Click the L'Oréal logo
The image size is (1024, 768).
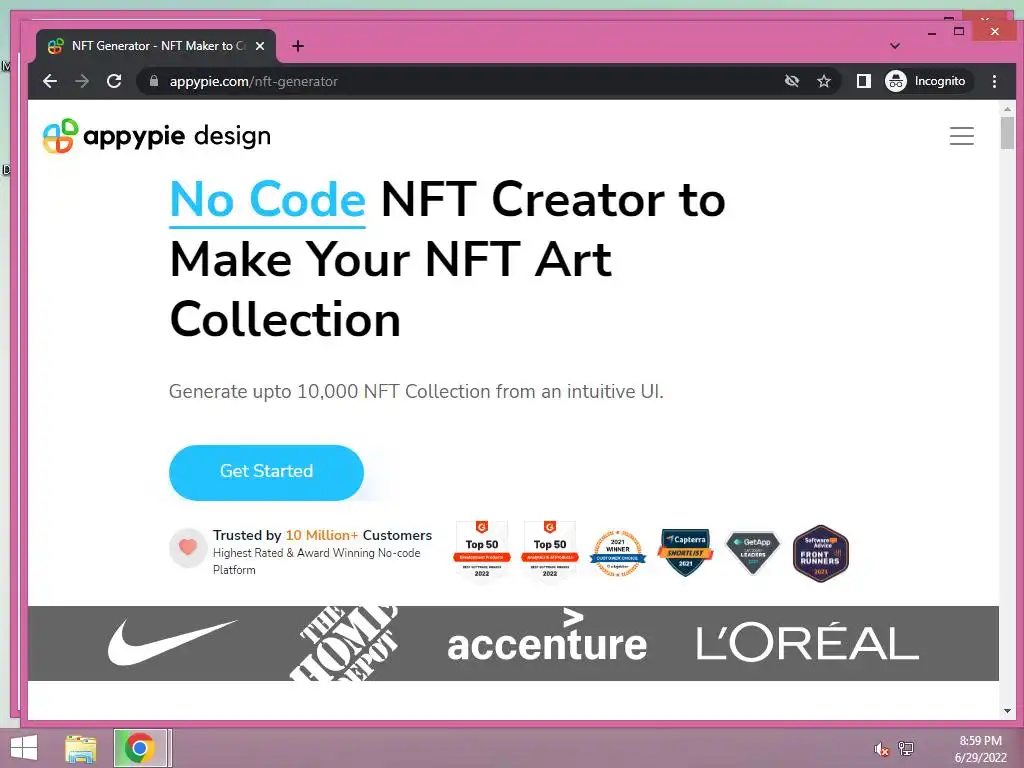pos(808,642)
